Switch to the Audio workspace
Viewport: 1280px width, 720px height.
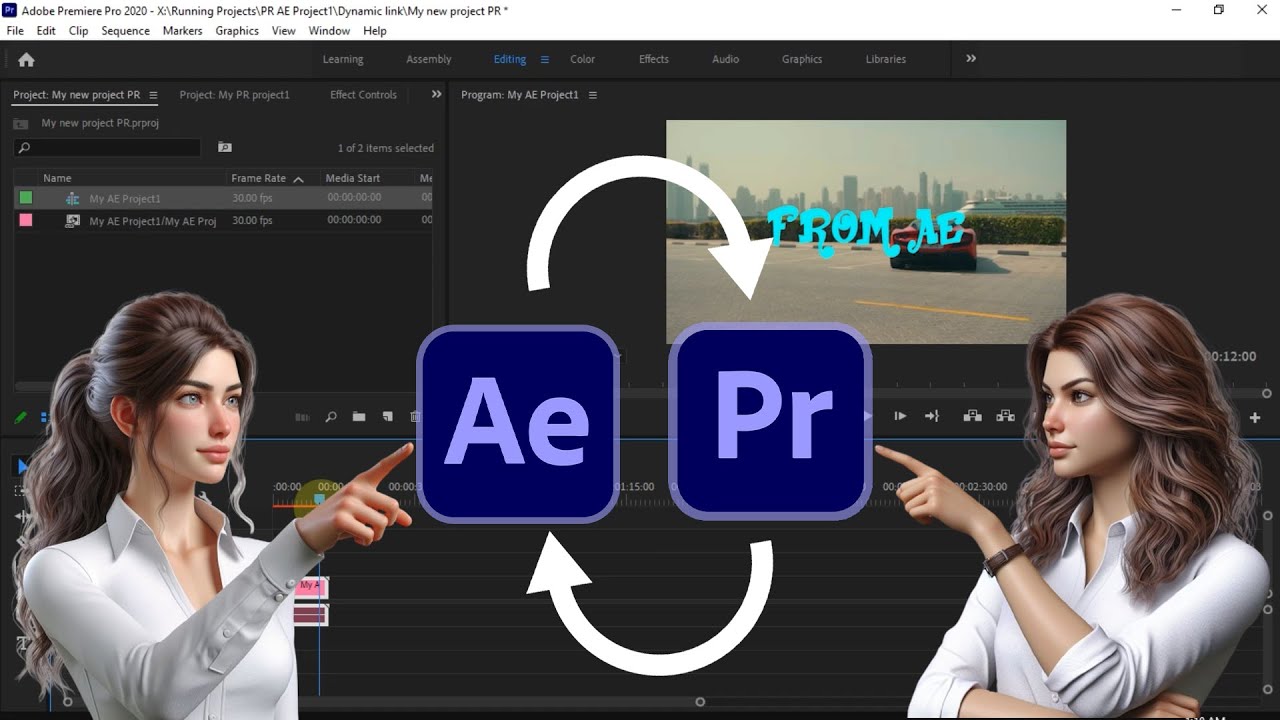[726, 59]
